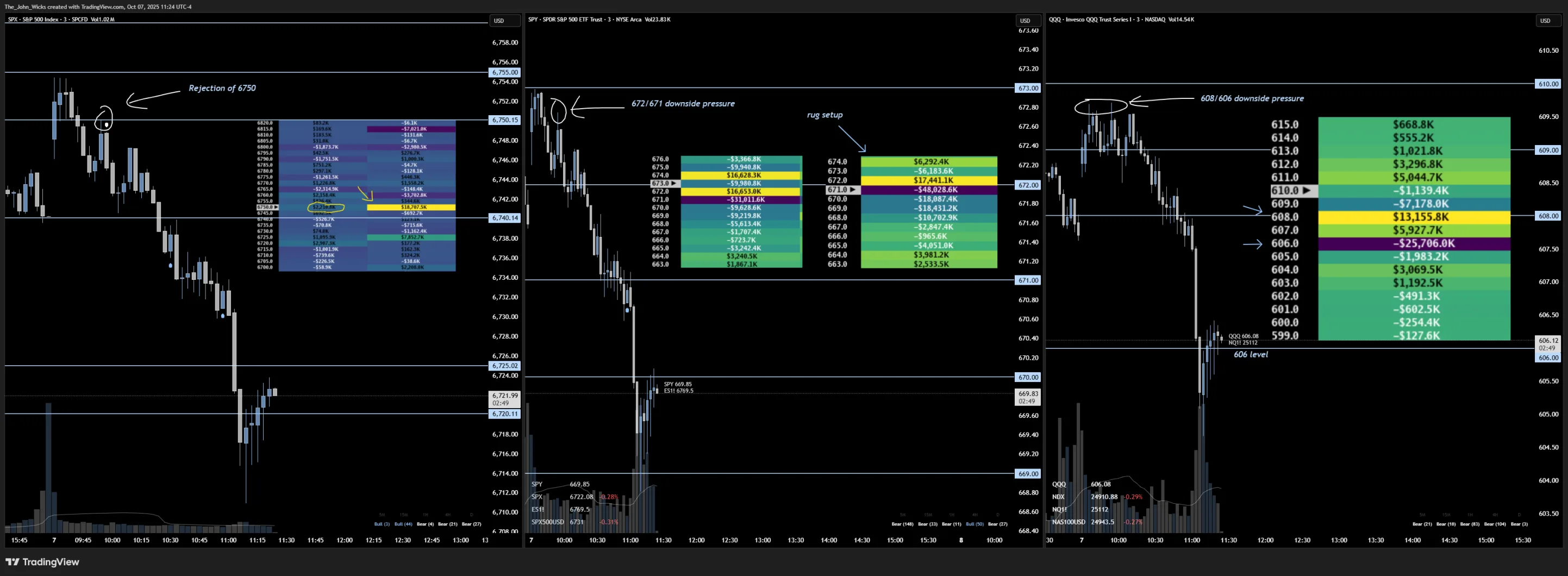The width and height of the screenshot is (1568, 576).
Task: Click the Bull (50) trend label
Action: pyautogui.click(x=974, y=524)
